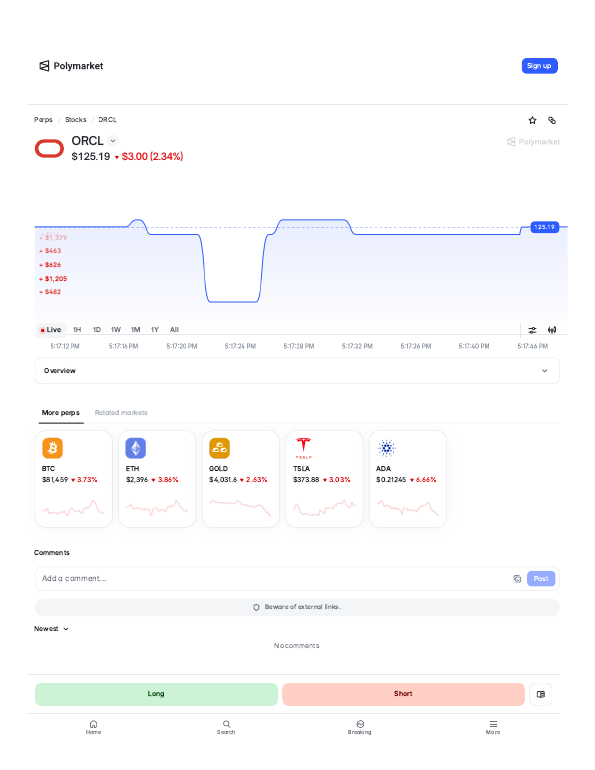This screenshot has height=770, width=595.
Task: Click the $125.19 ORCL price text
Action: coord(91,157)
